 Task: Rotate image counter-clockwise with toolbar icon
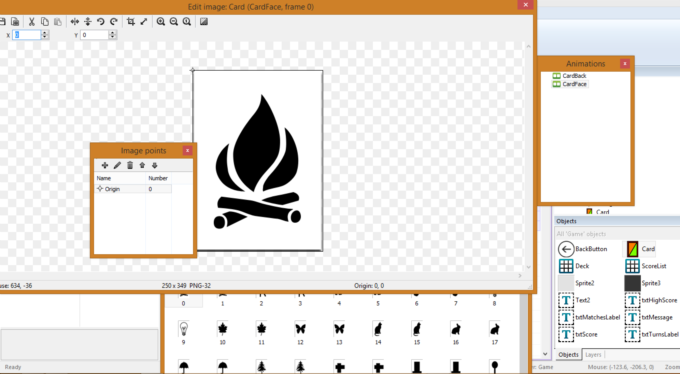[101, 22]
